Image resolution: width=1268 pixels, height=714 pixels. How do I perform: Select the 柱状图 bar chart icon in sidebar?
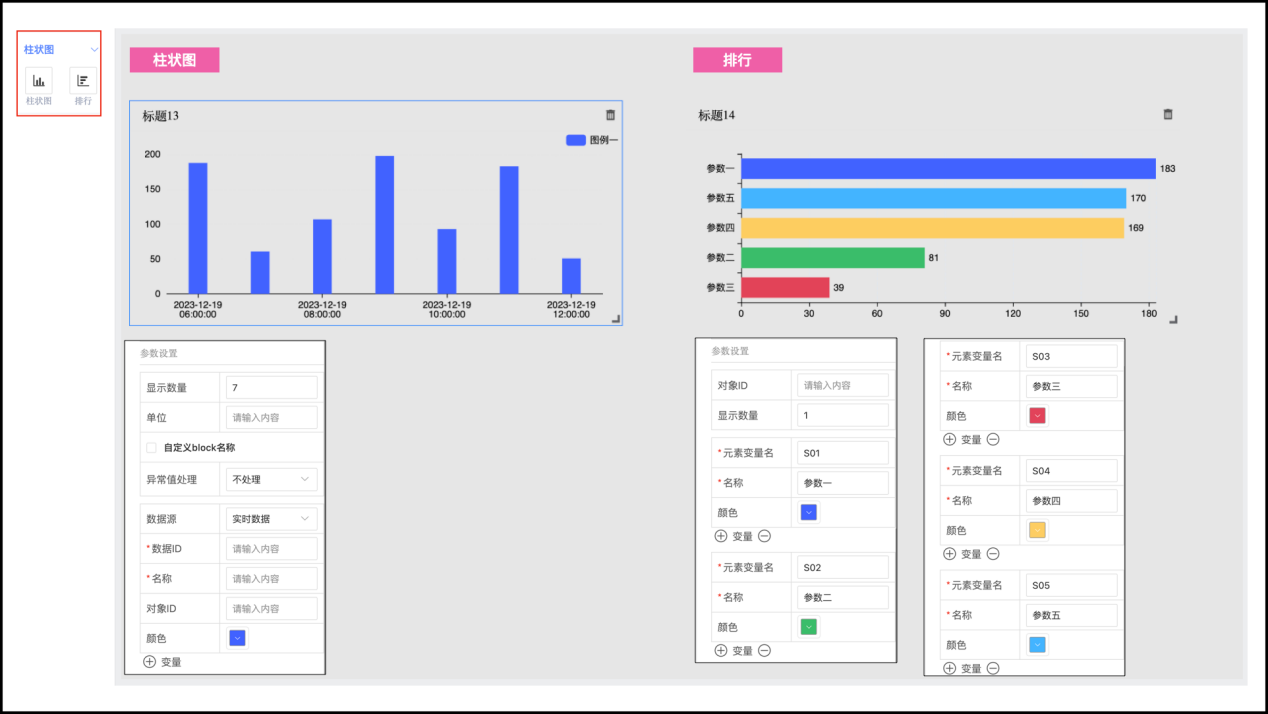coord(38,81)
